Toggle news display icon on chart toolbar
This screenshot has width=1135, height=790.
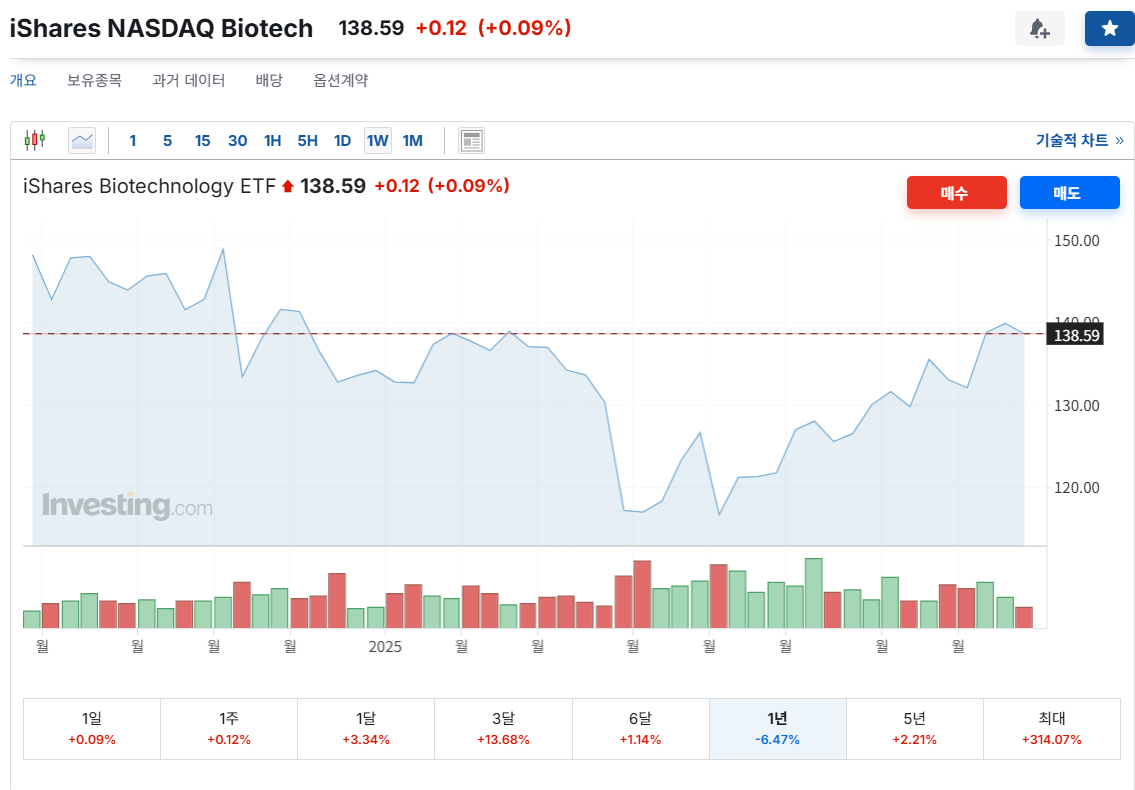[x=471, y=140]
